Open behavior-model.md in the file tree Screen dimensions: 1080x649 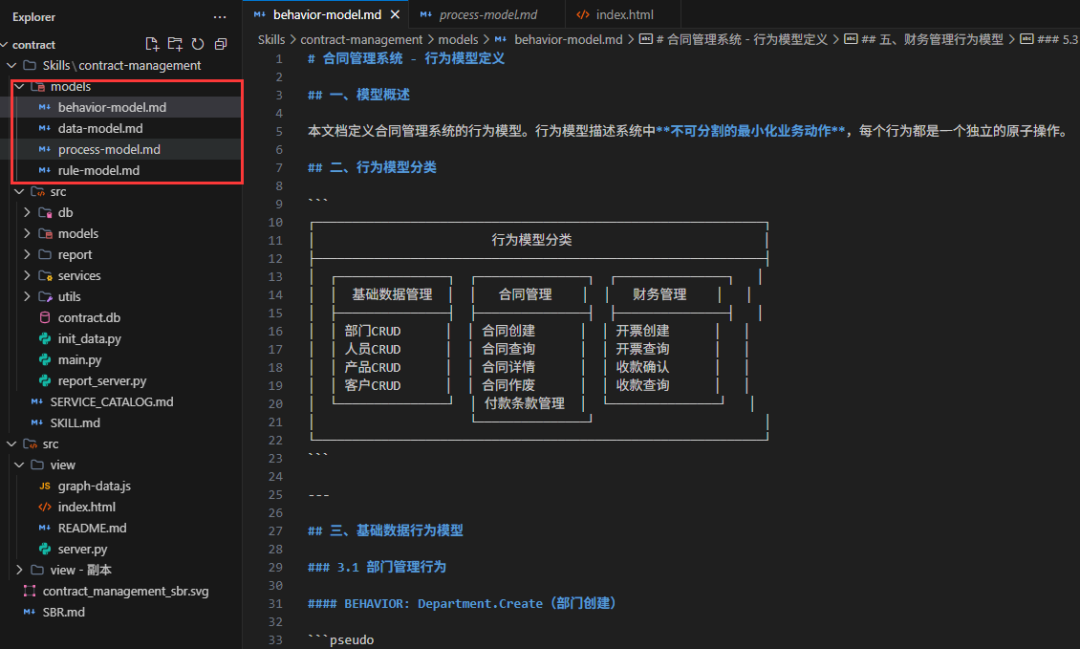pyautogui.click(x=112, y=107)
